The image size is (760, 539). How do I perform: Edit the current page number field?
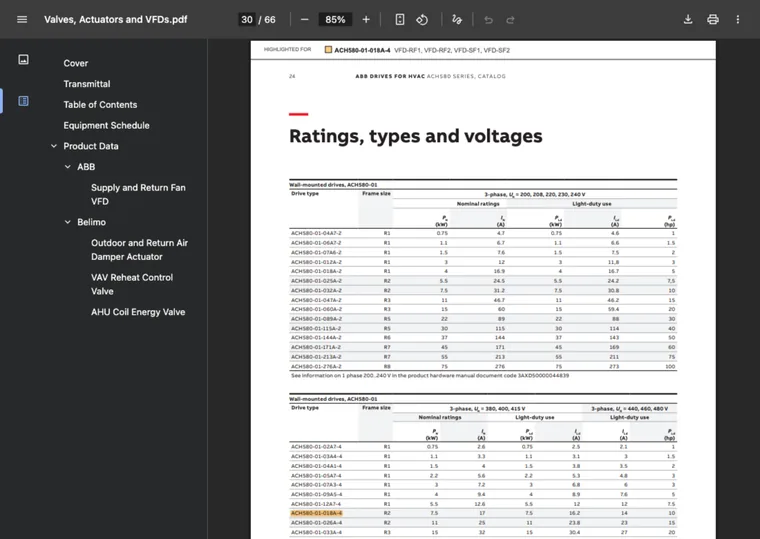click(x=247, y=19)
